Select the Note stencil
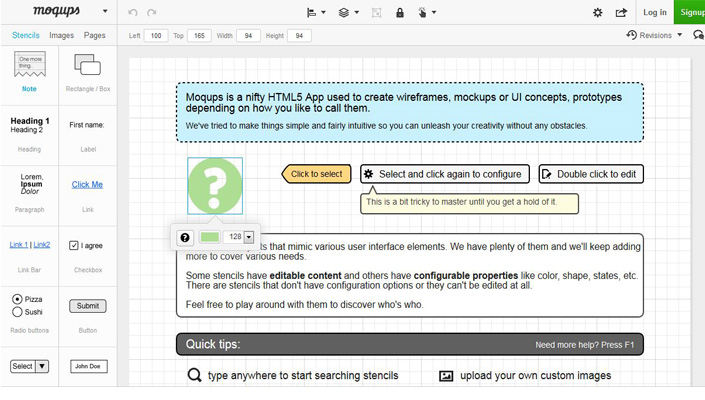 (x=30, y=72)
